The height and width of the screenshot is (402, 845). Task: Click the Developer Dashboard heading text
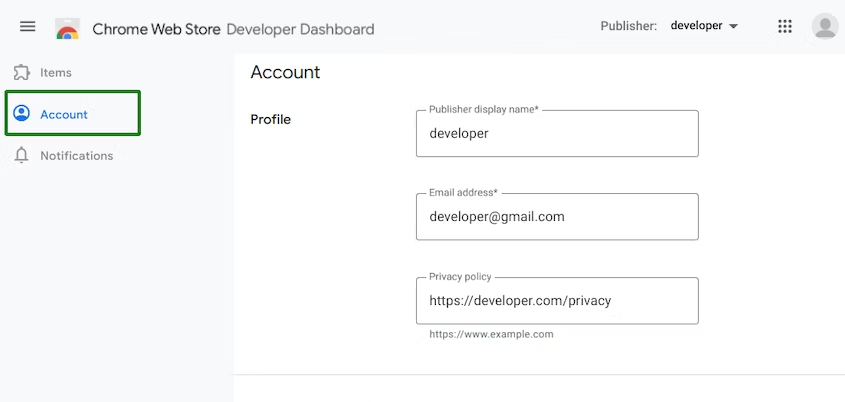pos(300,29)
